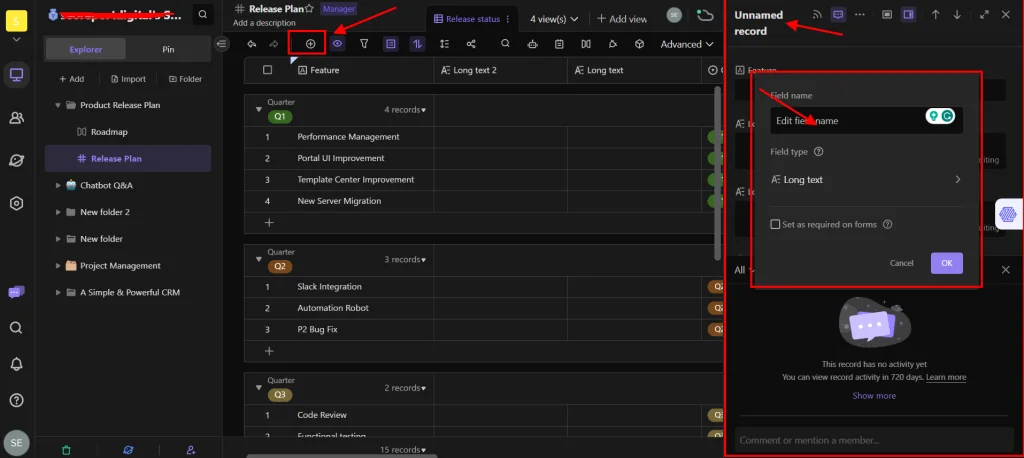Click the Field name input box
1024x458 pixels.
pyautogui.click(x=845, y=121)
